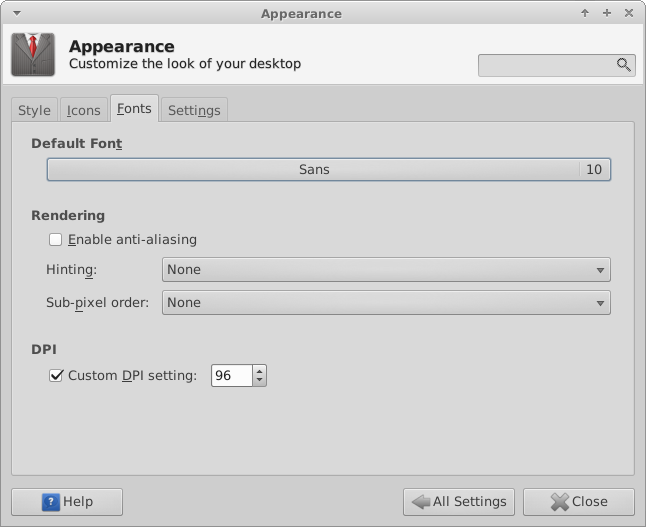The height and width of the screenshot is (527, 646).
Task: Switch to the Style tab
Action: click(x=34, y=110)
